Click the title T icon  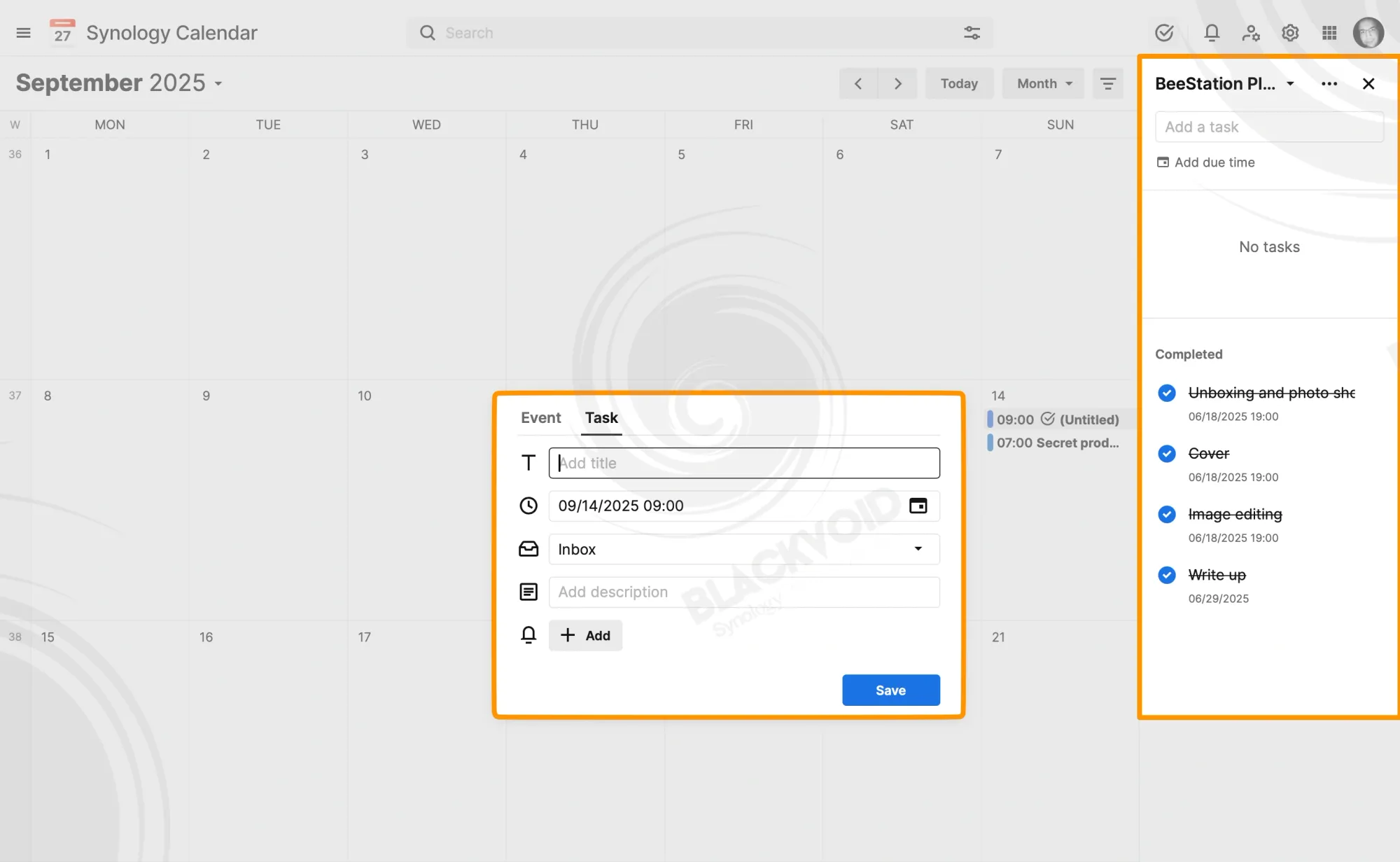(x=528, y=463)
